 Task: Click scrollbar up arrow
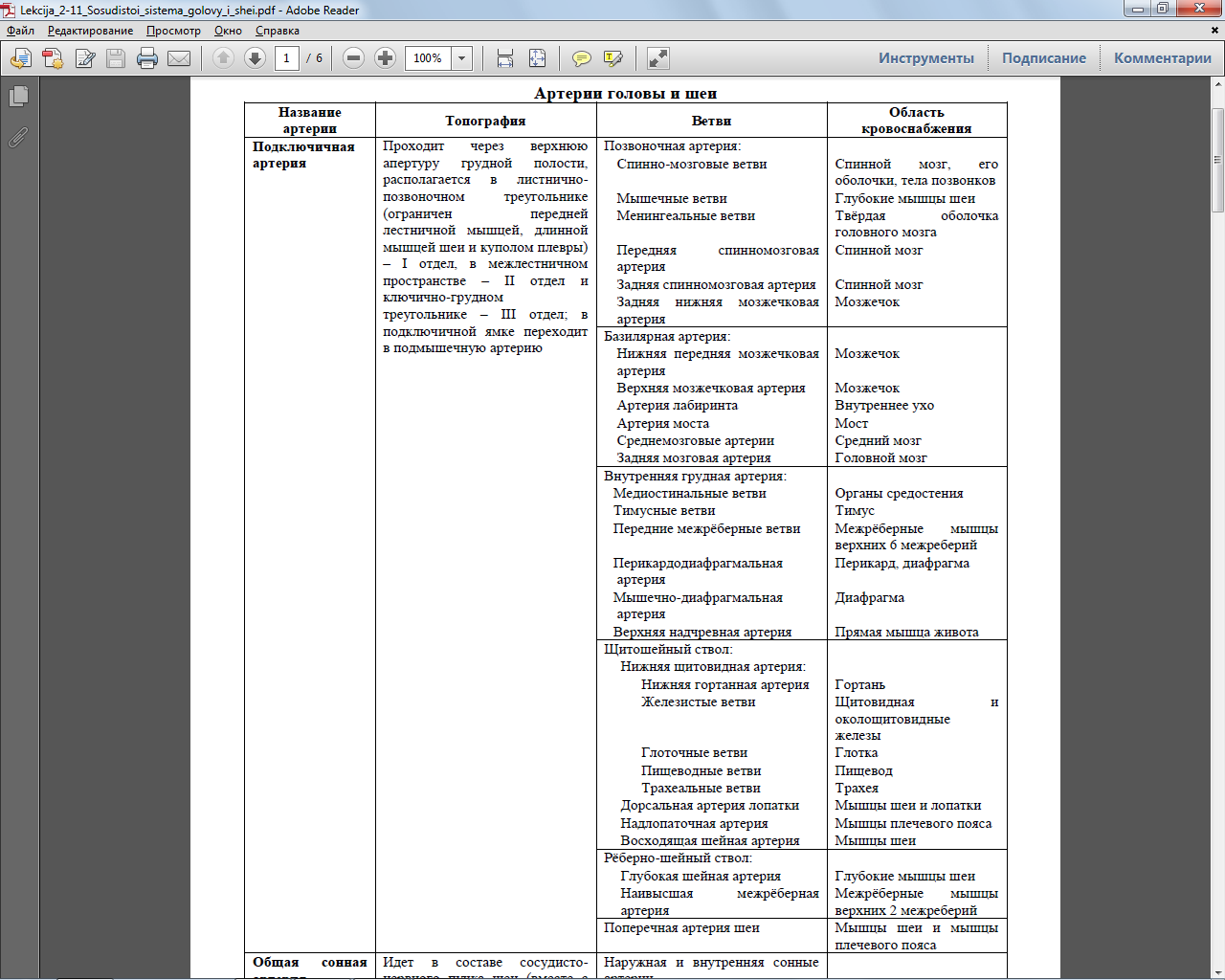(1217, 84)
